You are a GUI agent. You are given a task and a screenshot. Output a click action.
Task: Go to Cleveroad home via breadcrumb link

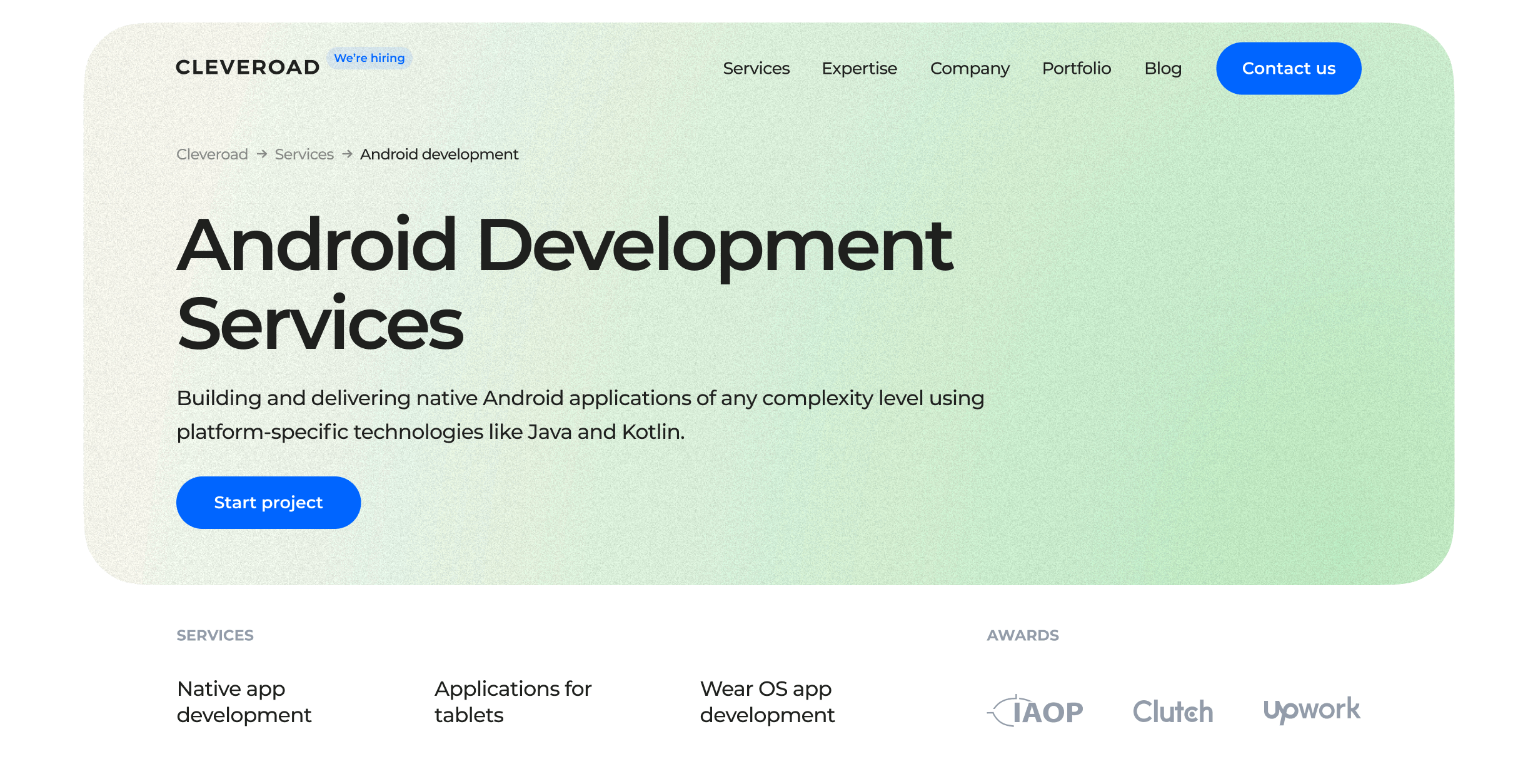pyautogui.click(x=211, y=154)
